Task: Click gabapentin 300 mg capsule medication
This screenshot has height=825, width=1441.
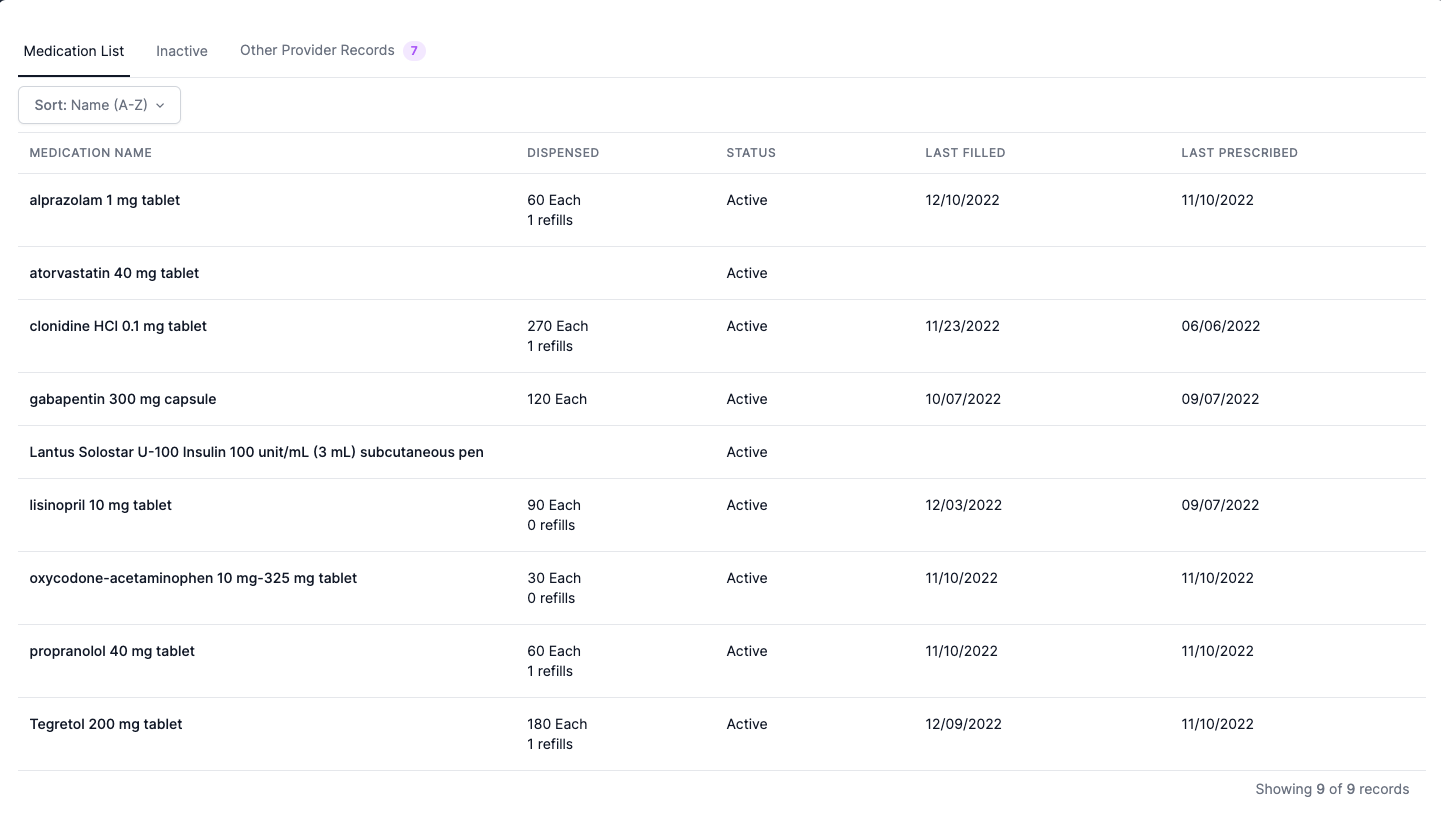Action: (x=123, y=399)
